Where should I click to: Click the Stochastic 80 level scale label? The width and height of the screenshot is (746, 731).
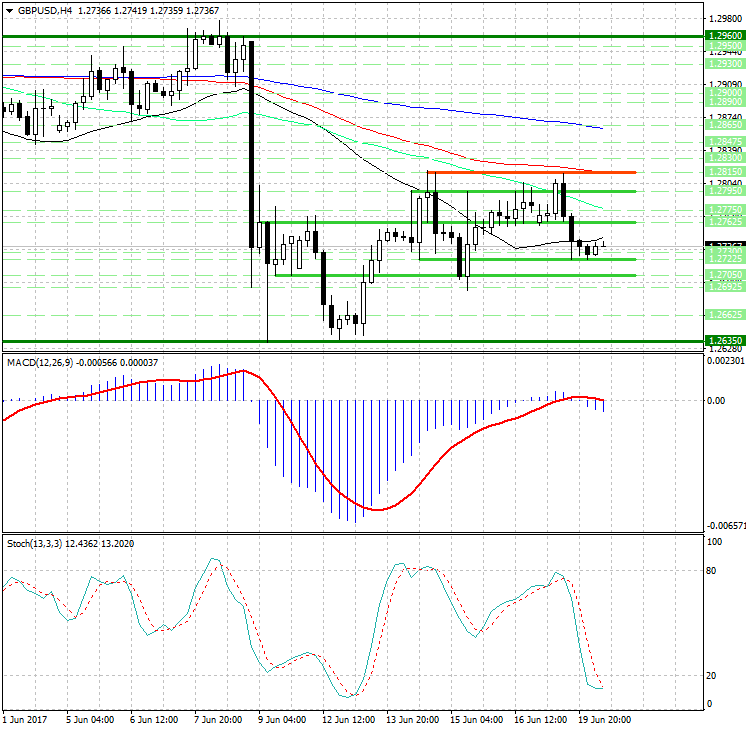[x=714, y=571]
